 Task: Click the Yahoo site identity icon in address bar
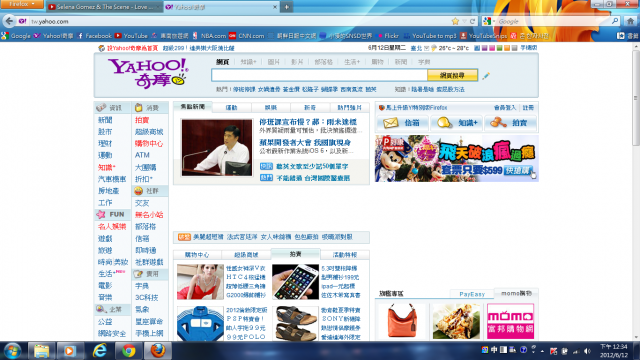22,21
